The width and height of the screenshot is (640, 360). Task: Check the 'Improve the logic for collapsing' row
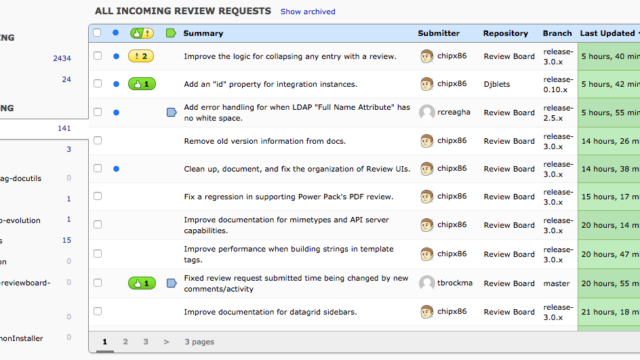pyautogui.click(x=98, y=56)
